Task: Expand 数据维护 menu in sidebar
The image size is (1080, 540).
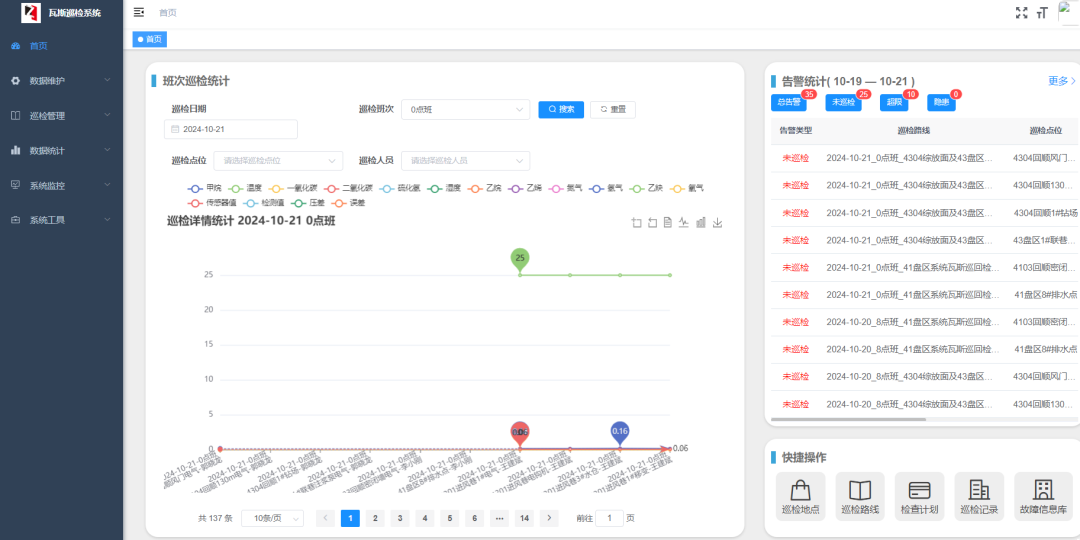Action: [61, 81]
